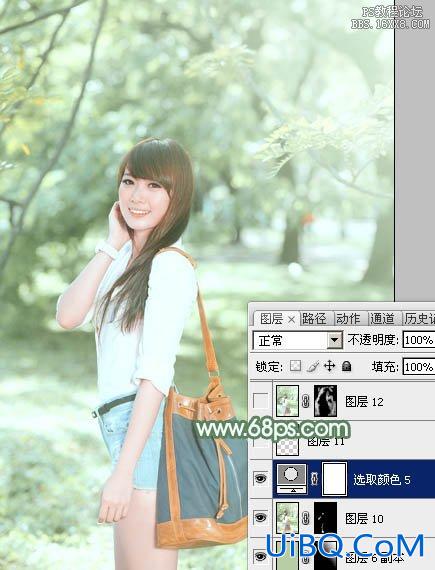The height and width of the screenshot is (570, 435).
Task: Click link icon on 图层 10
Action: 306,518
